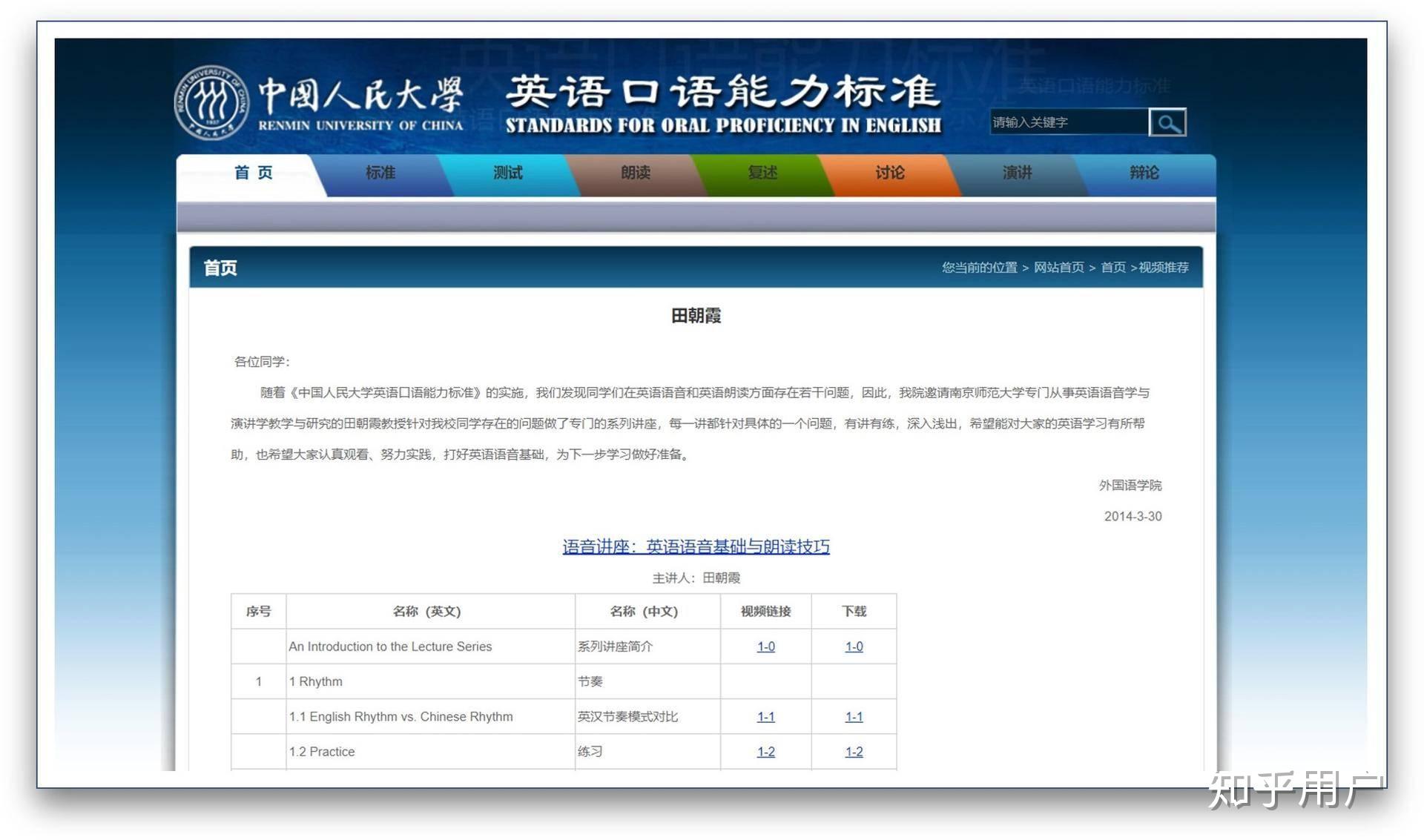Screen dimensions: 1424x840
Task: Return to the 首页 tab
Action: point(254,173)
